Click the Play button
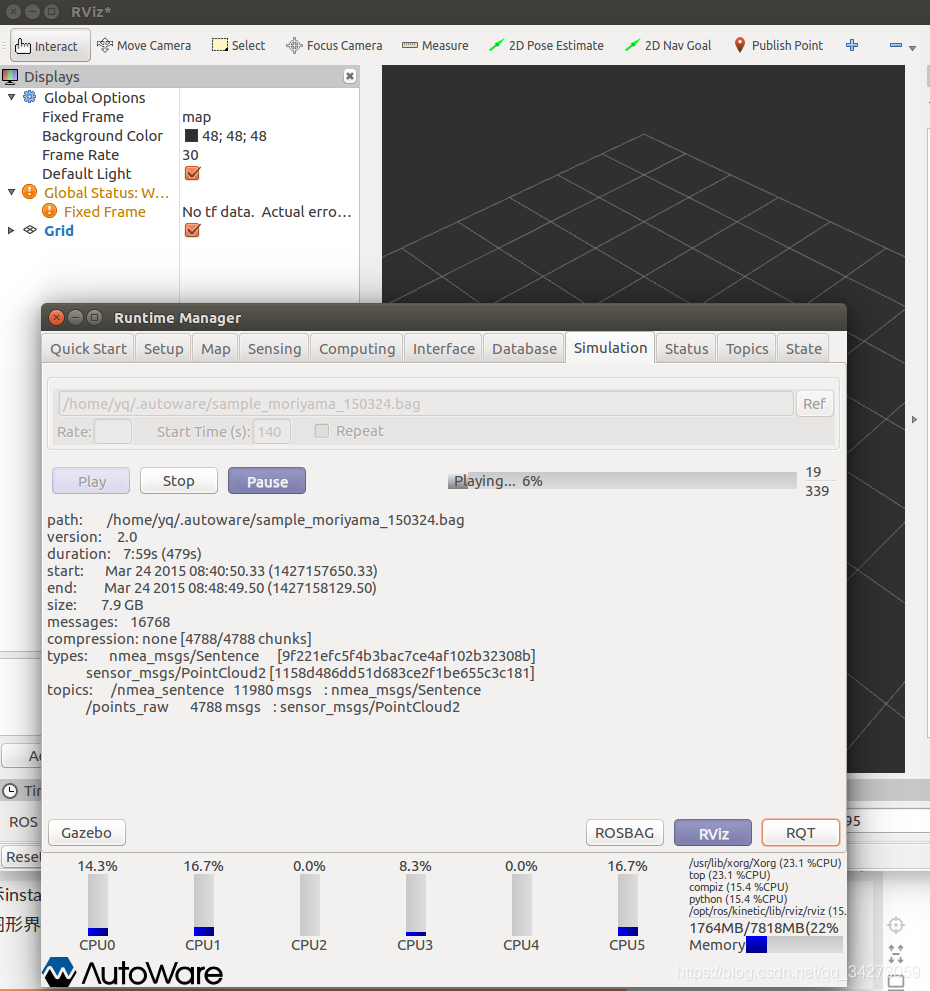 91,481
